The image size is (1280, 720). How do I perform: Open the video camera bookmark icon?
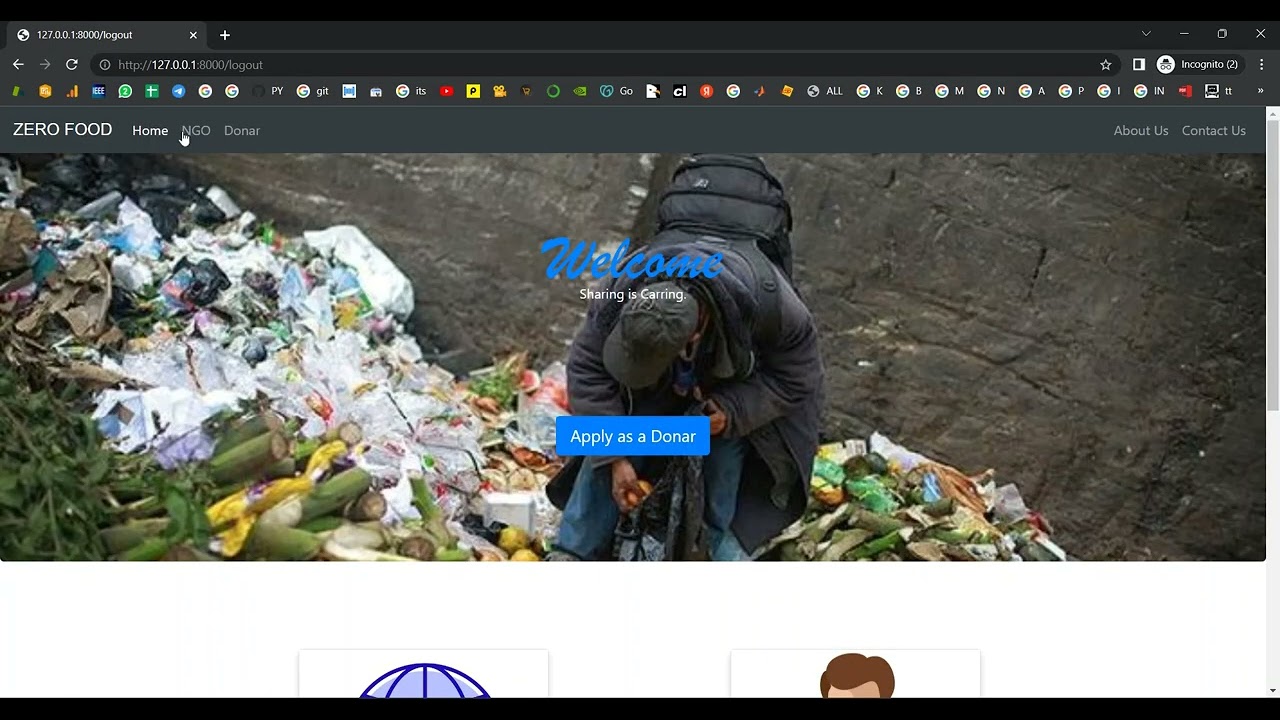(x=500, y=91)
